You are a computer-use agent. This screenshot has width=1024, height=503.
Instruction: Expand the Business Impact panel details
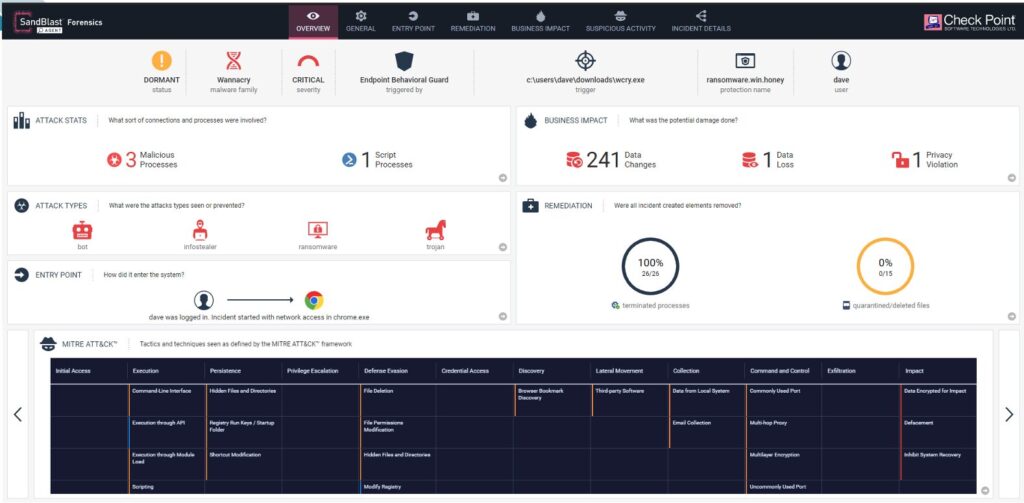[x=1012, y=178]
